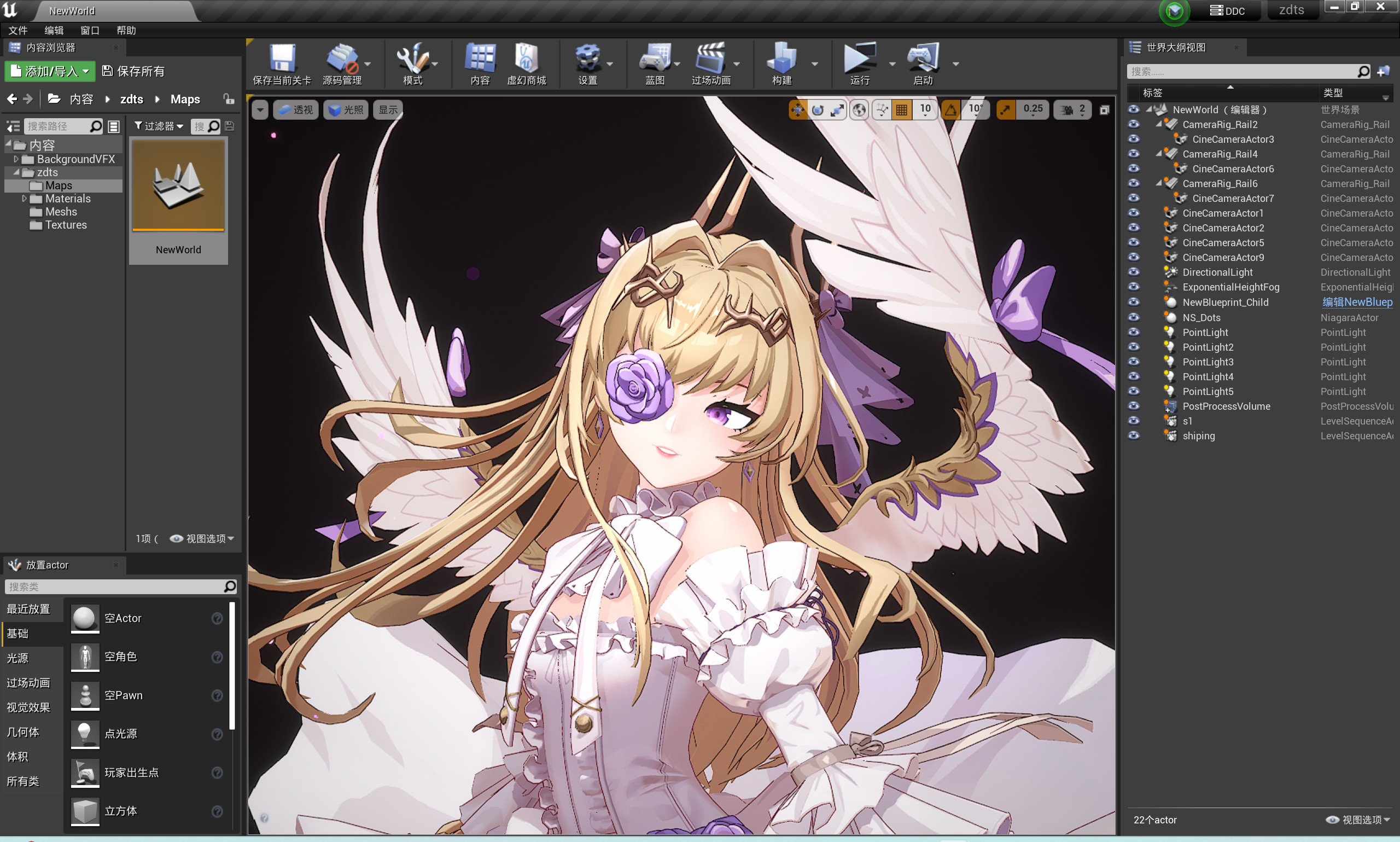Select the rotate gizmo mode icon
1400x842 pixels.
click(x=817, y=109)
